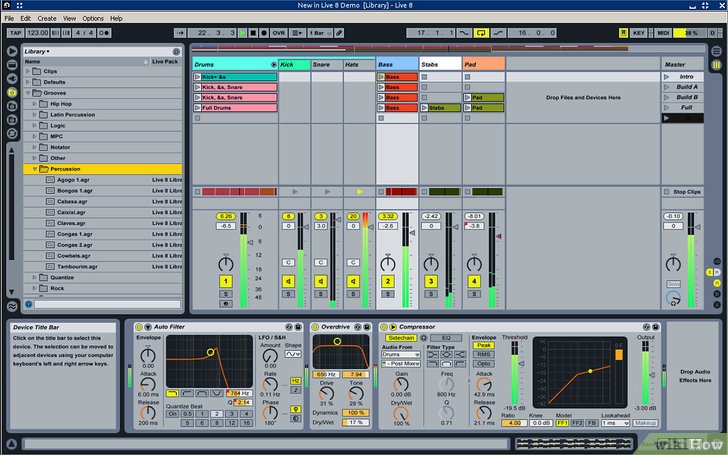Image resolution: width=728 pixels, height=455 pixels.
Task: Launch the Intro scene
Action: [667, 77]
